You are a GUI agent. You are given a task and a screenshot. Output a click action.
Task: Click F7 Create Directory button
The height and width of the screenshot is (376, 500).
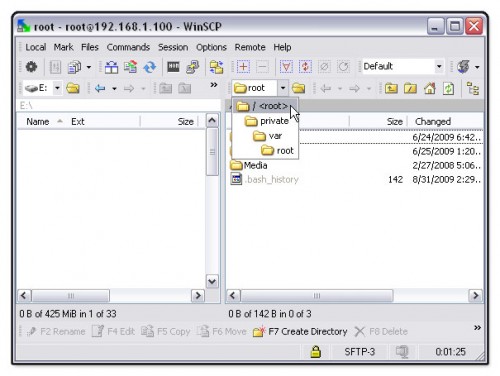(300, 332)
